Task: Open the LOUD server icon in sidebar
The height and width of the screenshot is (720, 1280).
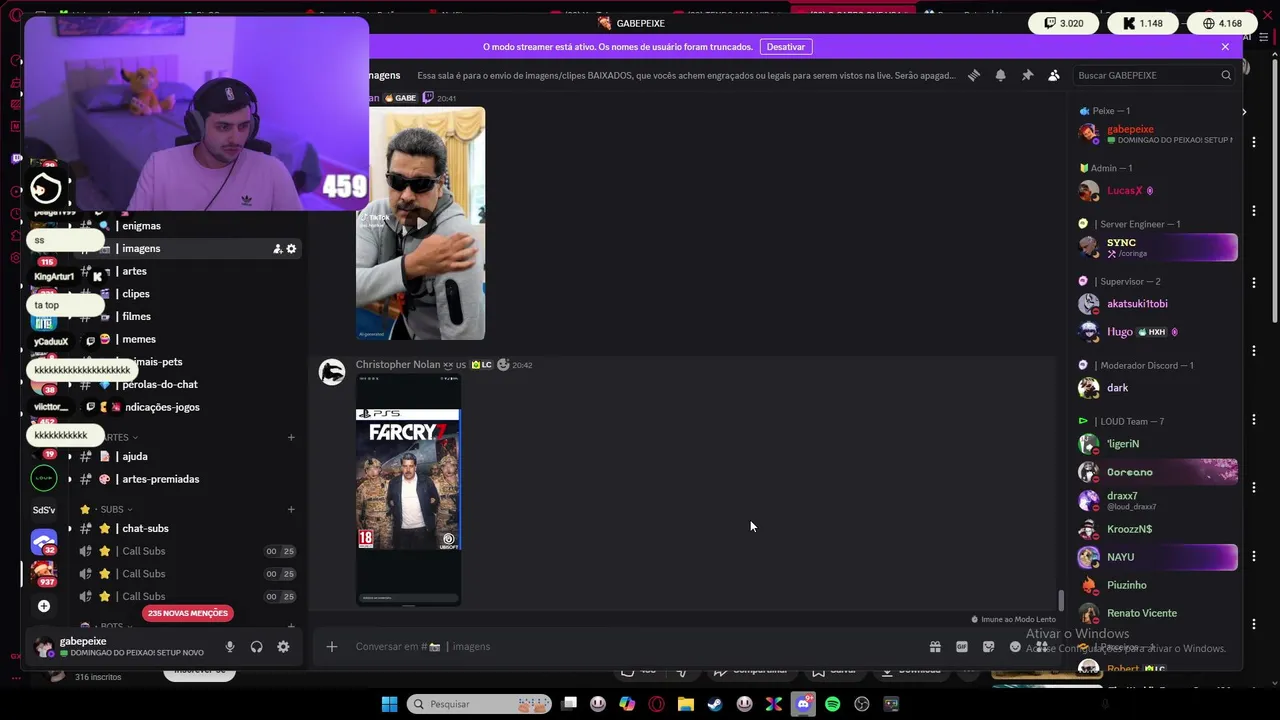Action: coord(44,478)
